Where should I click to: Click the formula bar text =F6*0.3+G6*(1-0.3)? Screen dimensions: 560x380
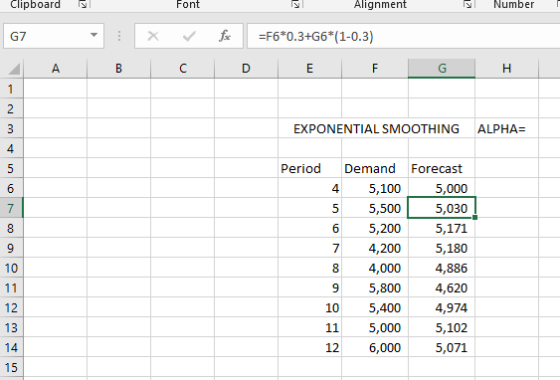(316, 36)
